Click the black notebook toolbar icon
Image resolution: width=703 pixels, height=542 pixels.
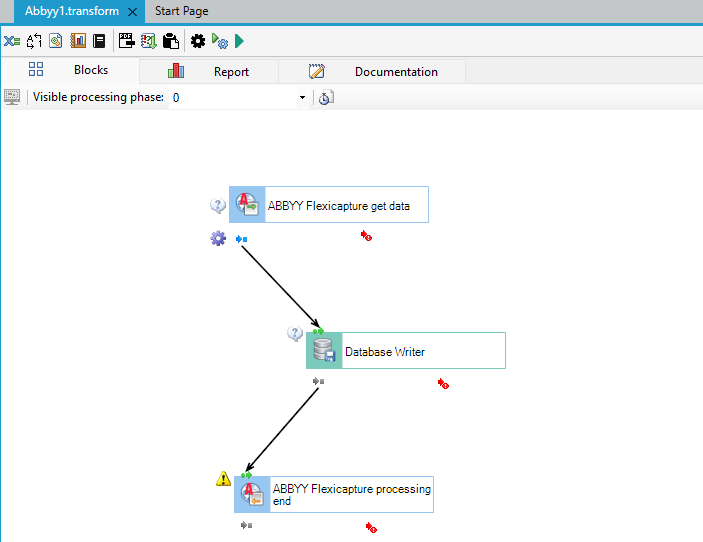tap(99, 41)
